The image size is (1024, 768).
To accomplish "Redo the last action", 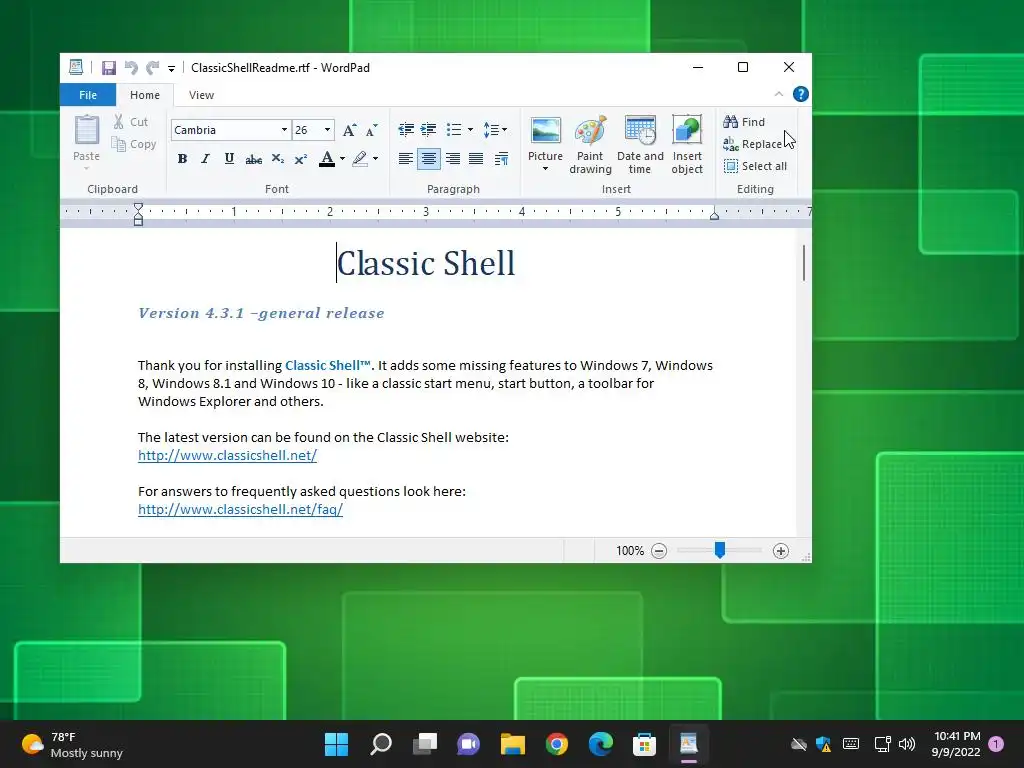I will click(153, 67).
